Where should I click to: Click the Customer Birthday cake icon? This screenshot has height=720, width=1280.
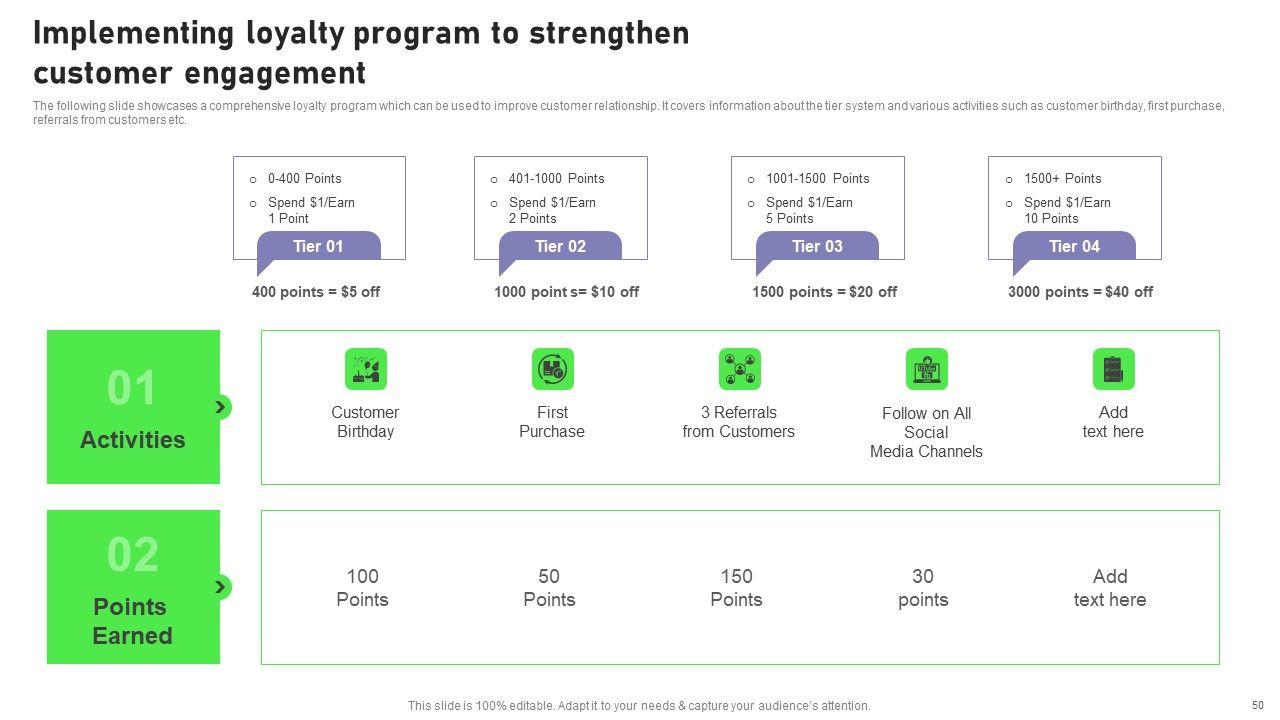coord(365,369)
